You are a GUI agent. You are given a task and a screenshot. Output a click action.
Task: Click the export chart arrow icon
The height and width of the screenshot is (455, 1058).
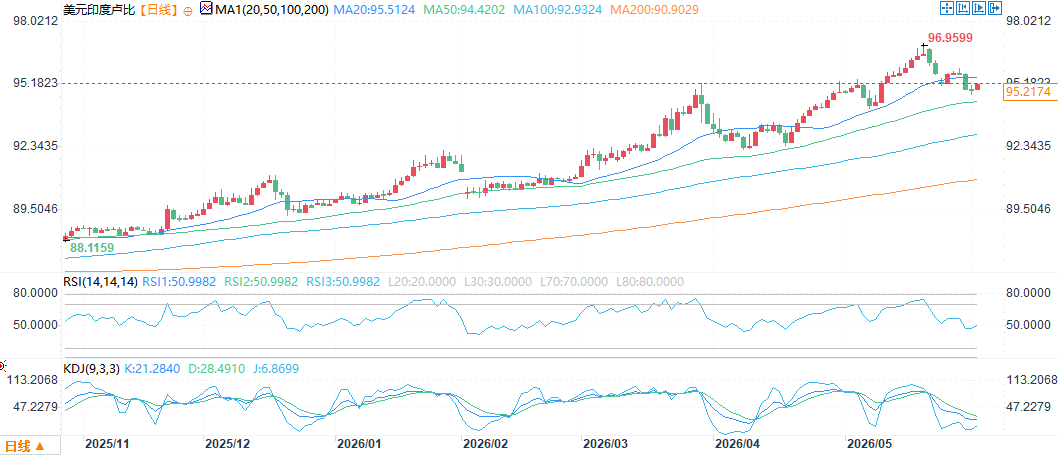coord(995,8)
